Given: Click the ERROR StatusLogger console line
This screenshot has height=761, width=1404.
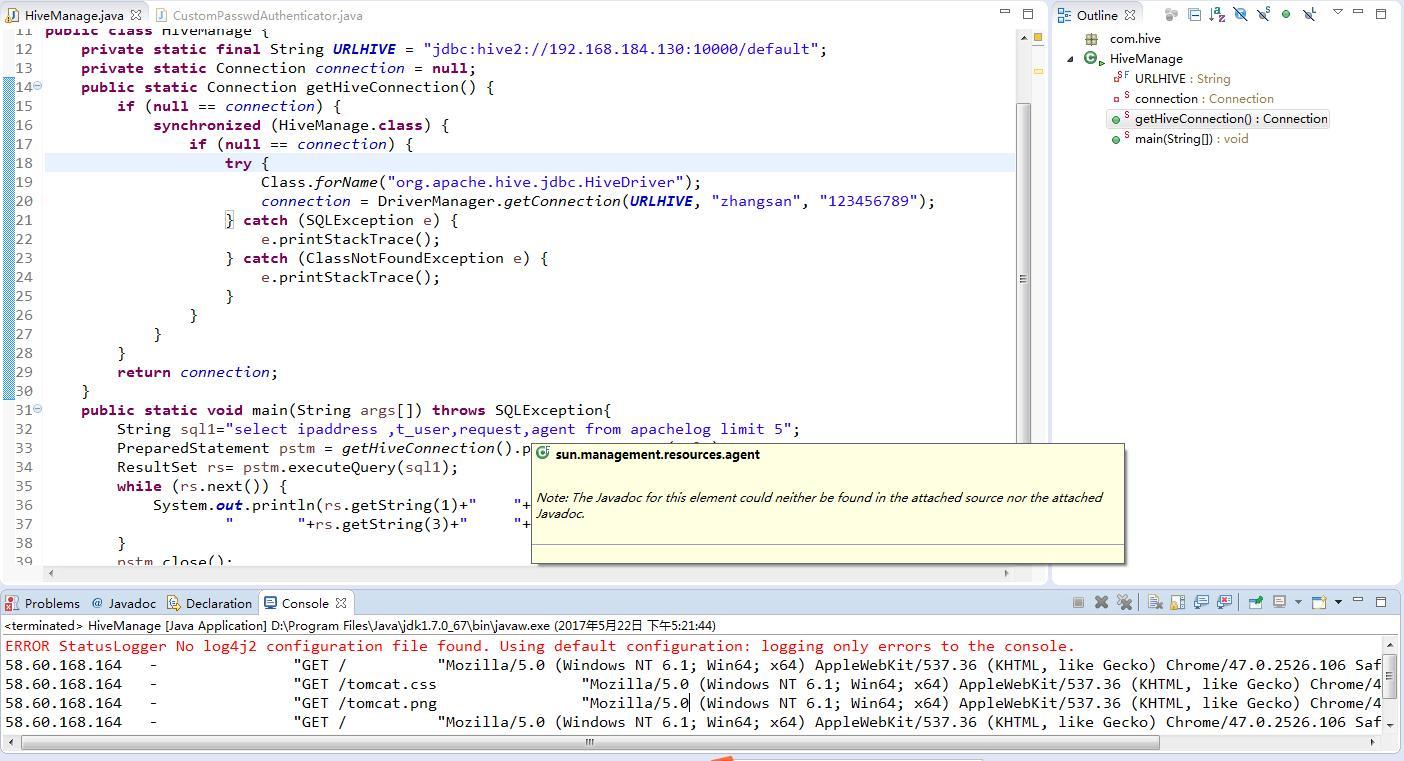Looking at the screenshot, I should 540,646.
